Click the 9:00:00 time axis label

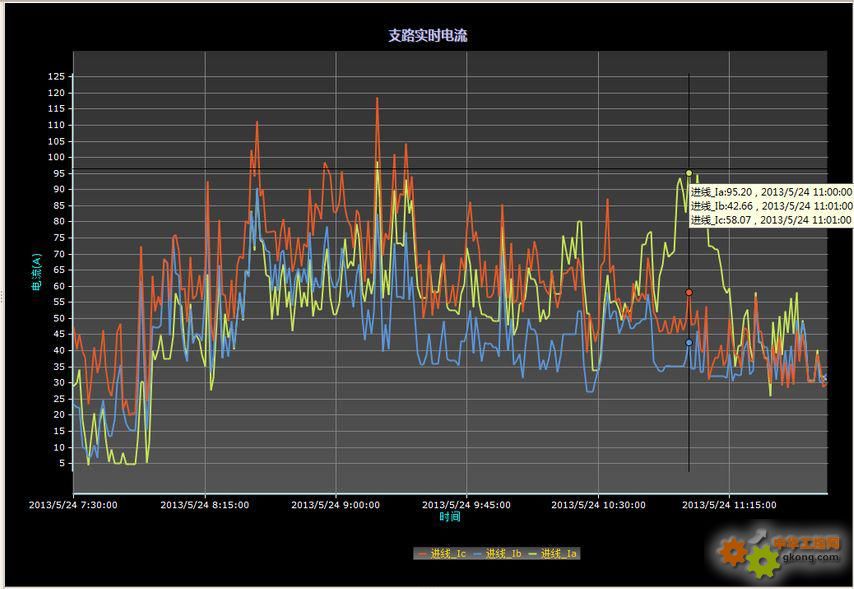pos(335,505)
